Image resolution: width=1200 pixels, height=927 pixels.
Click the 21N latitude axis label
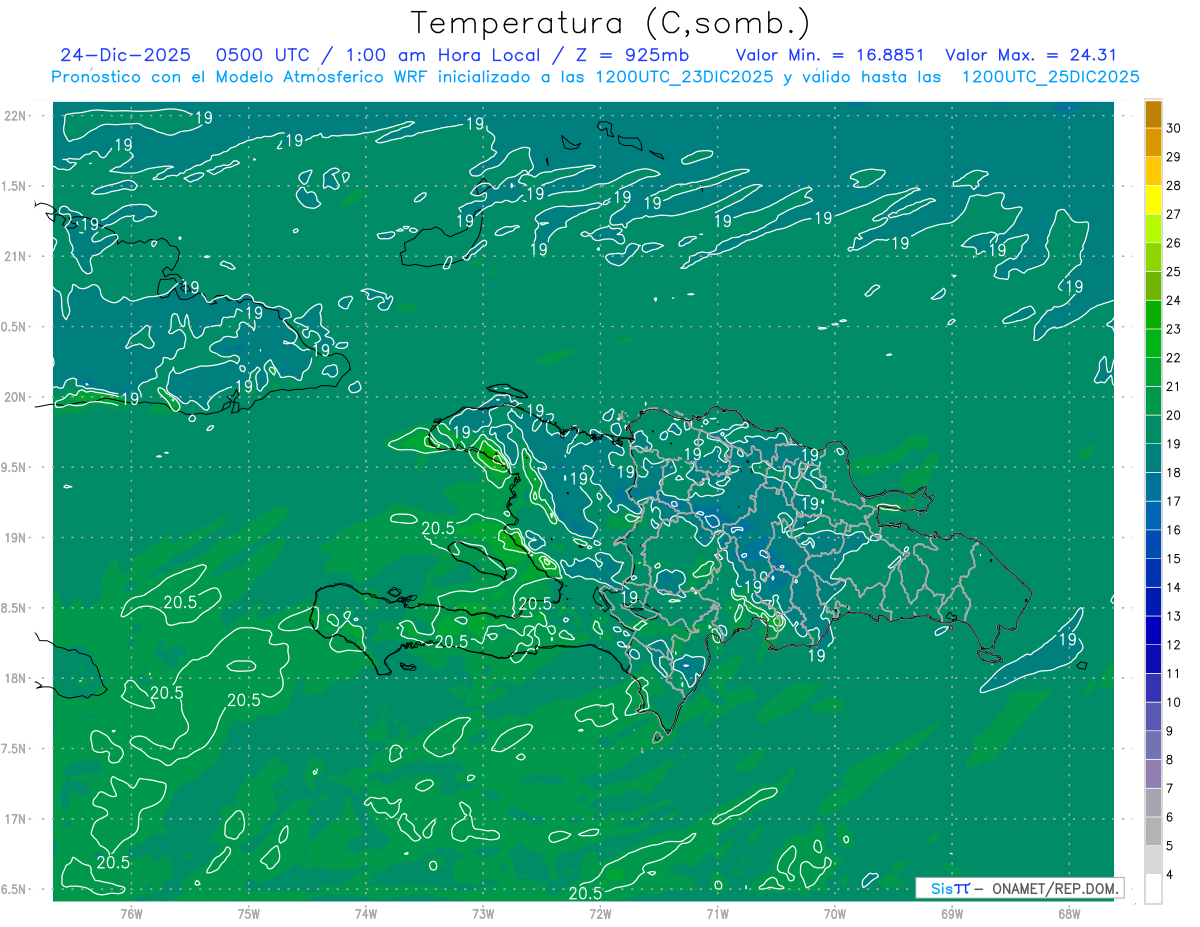click(16, 256)
